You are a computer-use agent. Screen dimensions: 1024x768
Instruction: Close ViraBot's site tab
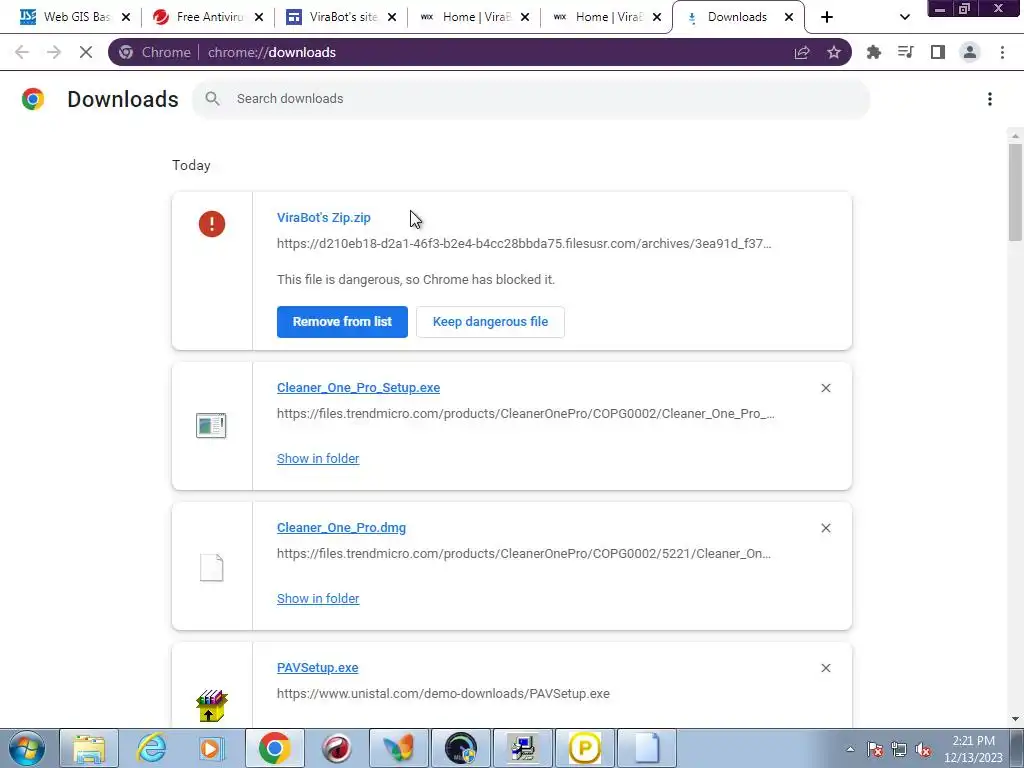[x=392, y=17]
